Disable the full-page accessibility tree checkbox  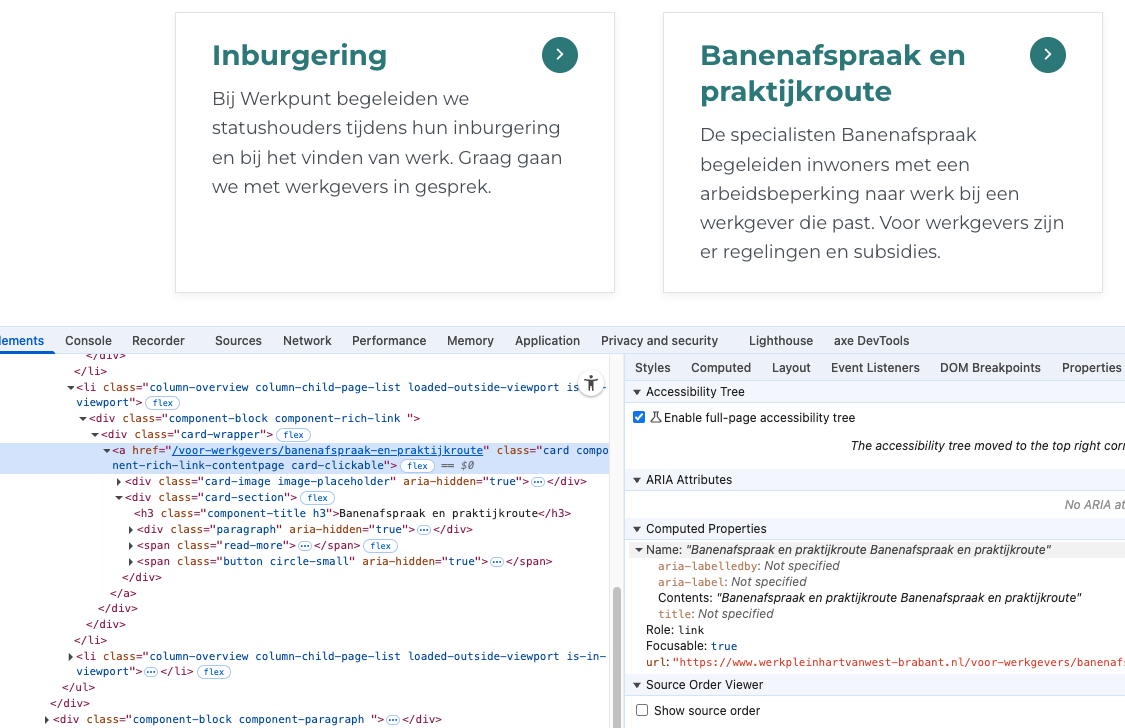(639, 417)
